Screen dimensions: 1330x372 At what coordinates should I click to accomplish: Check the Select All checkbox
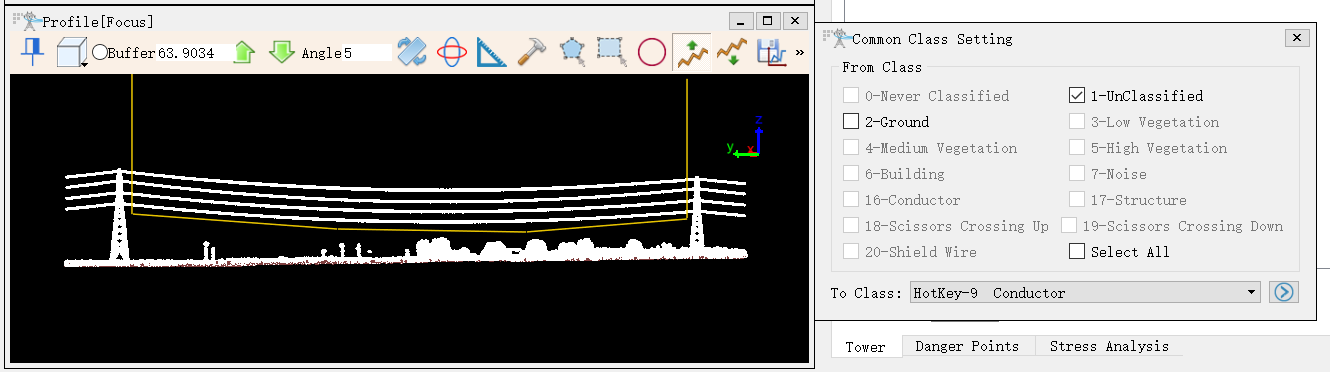coord(1077,252)
